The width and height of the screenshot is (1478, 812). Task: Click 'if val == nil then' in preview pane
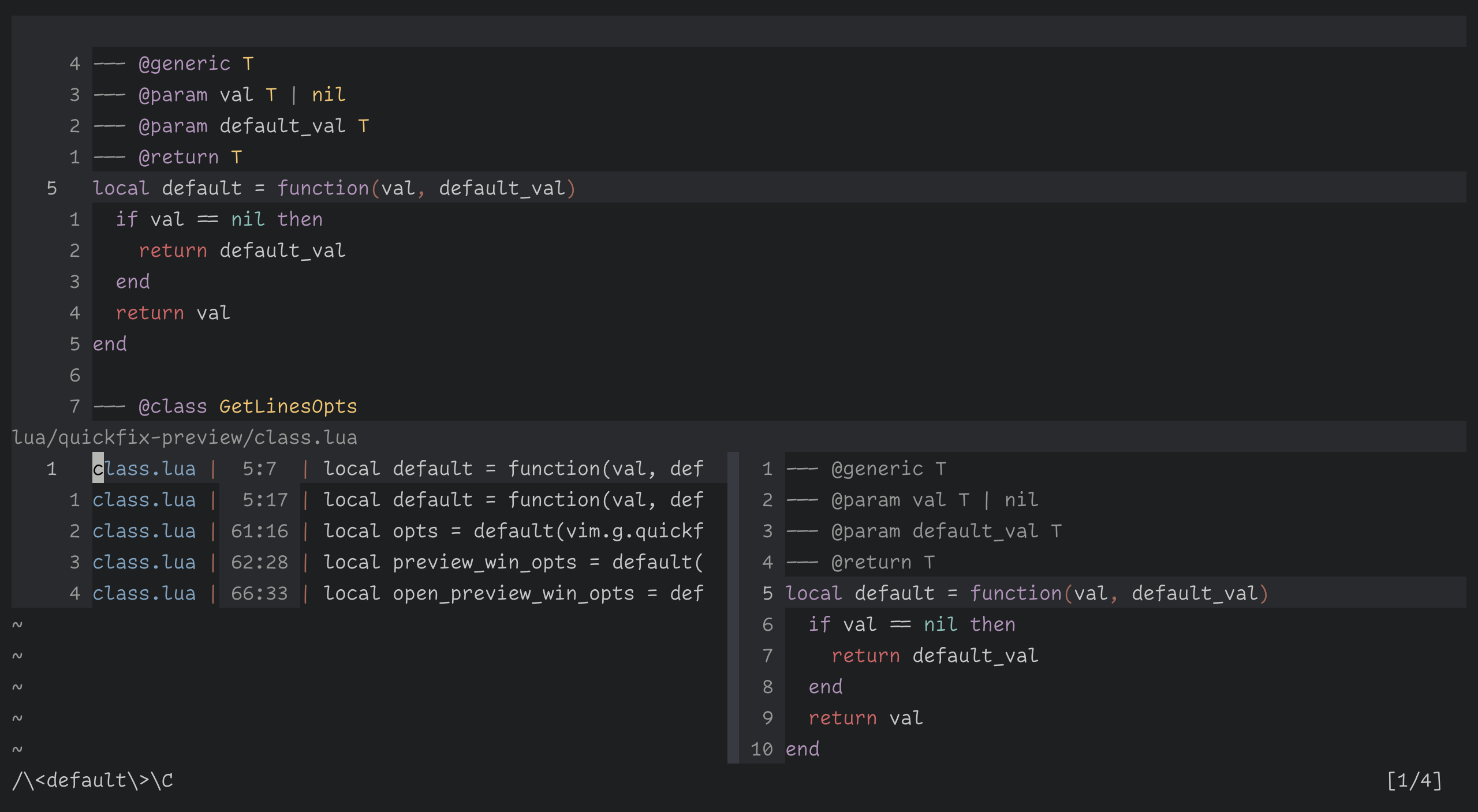point(911,624)
